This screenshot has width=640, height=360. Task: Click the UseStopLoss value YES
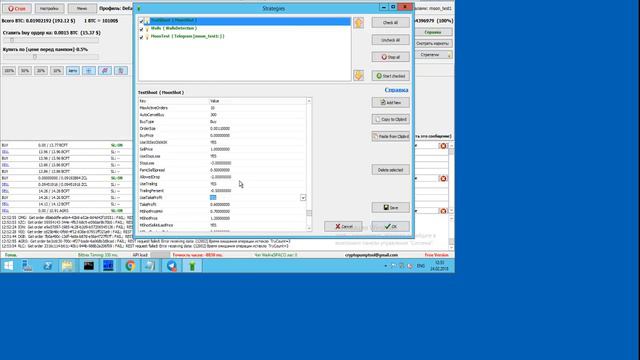tap(213, 156)
